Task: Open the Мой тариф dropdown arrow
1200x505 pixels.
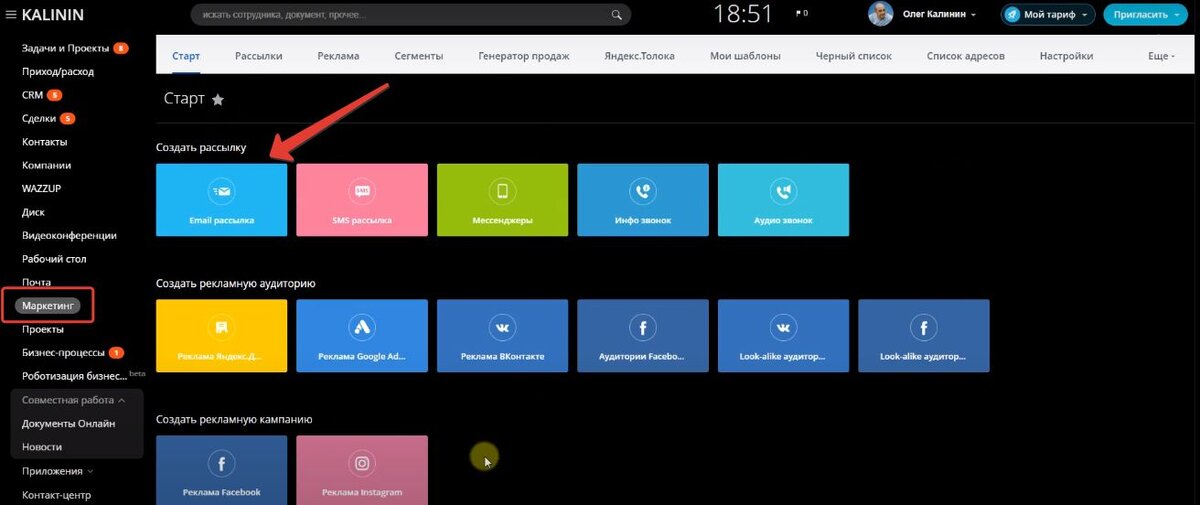Action: tap(1084, 16)
